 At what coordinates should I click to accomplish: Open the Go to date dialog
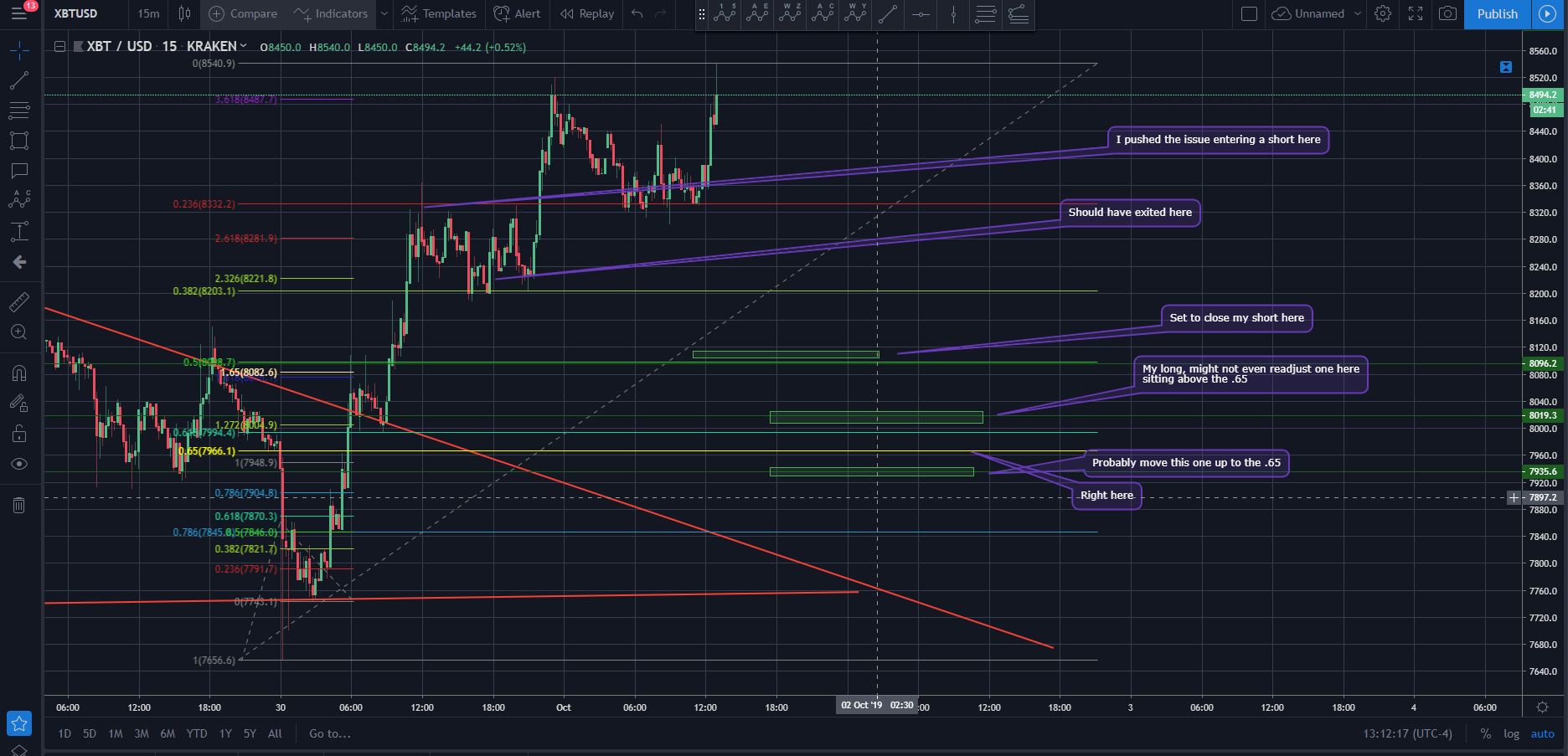pos(330,733)
